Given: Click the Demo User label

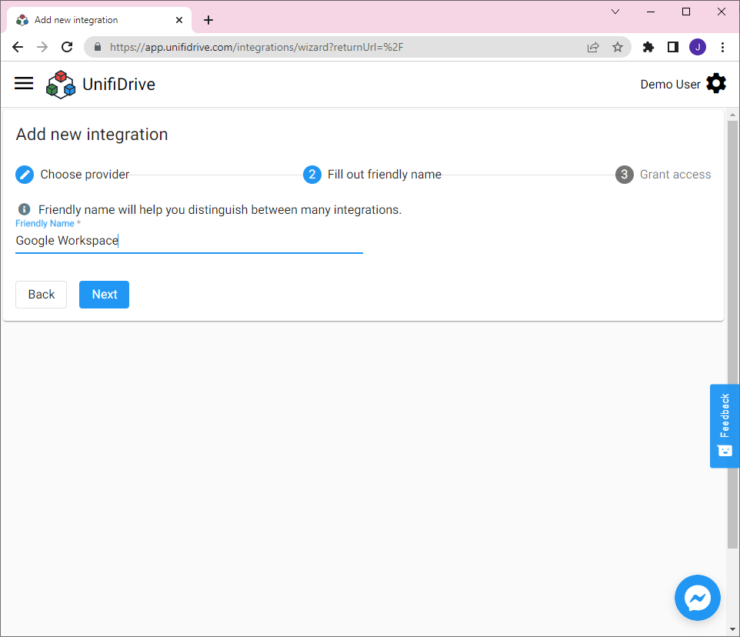Looking at the screenshot, I should [670, 84].
